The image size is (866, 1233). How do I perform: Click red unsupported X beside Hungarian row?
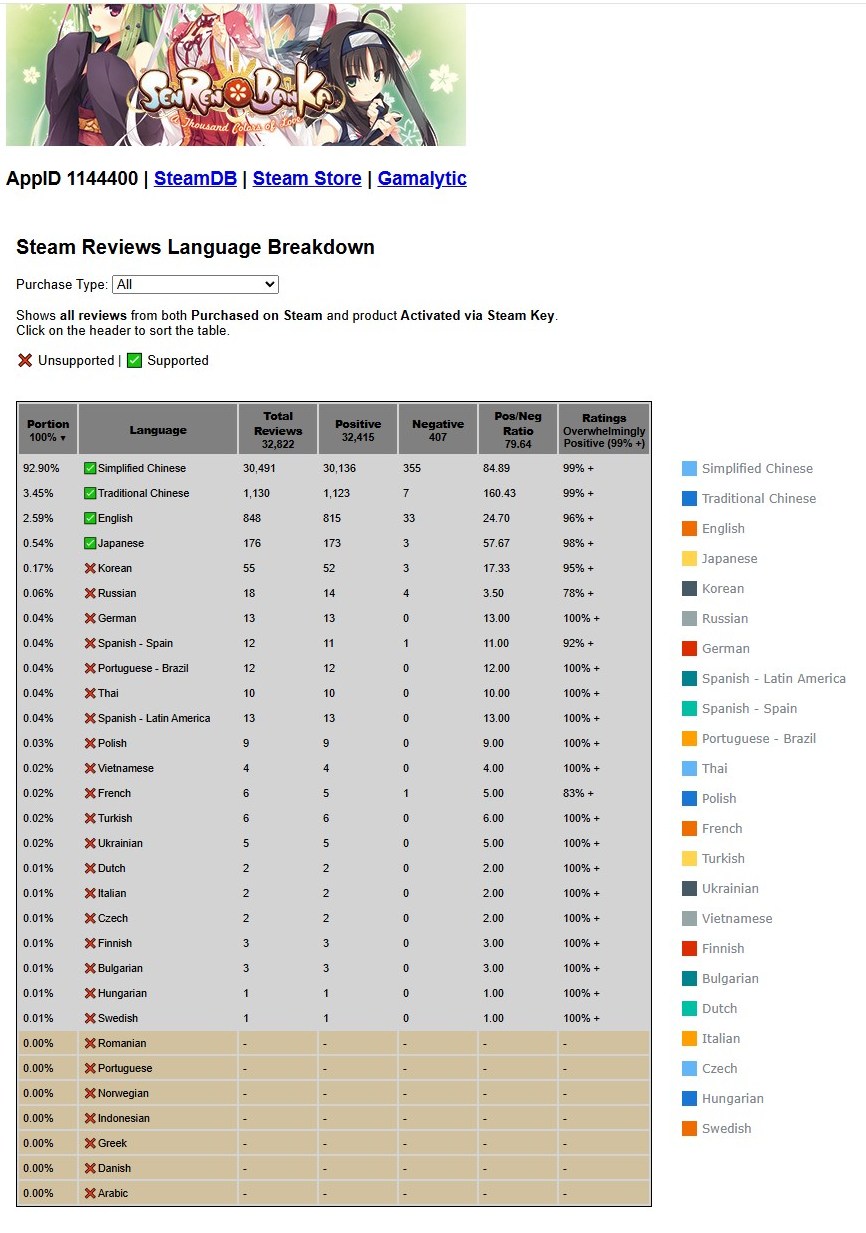pyautogui.click(x=90, y=993)
